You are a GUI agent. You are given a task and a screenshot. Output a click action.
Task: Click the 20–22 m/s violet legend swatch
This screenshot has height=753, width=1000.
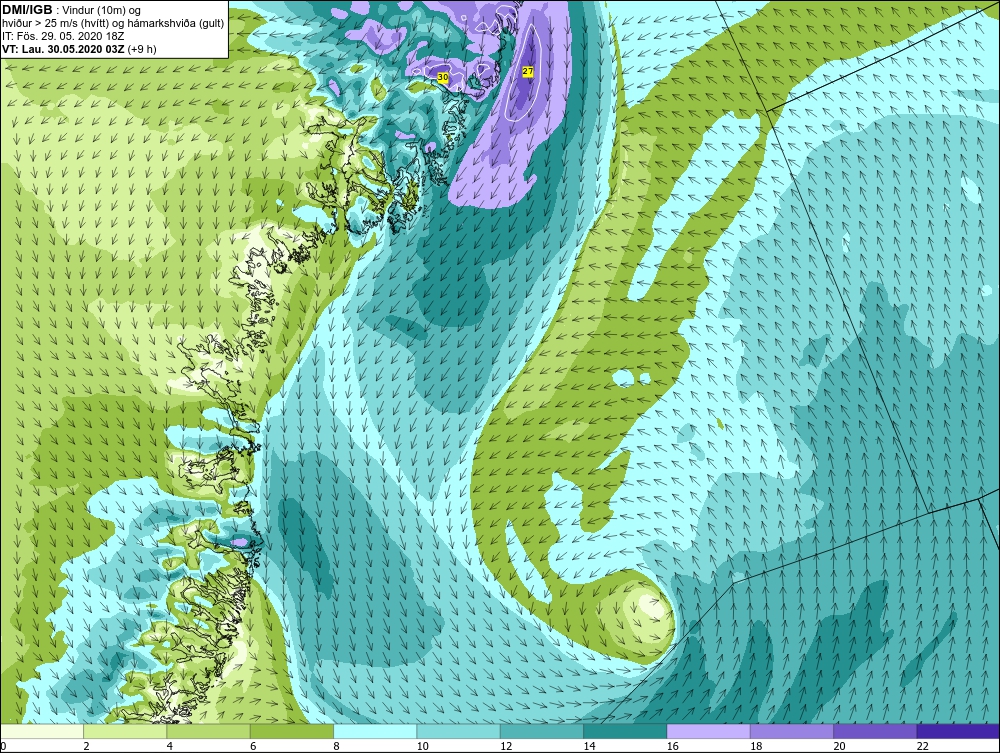[875, 731]
